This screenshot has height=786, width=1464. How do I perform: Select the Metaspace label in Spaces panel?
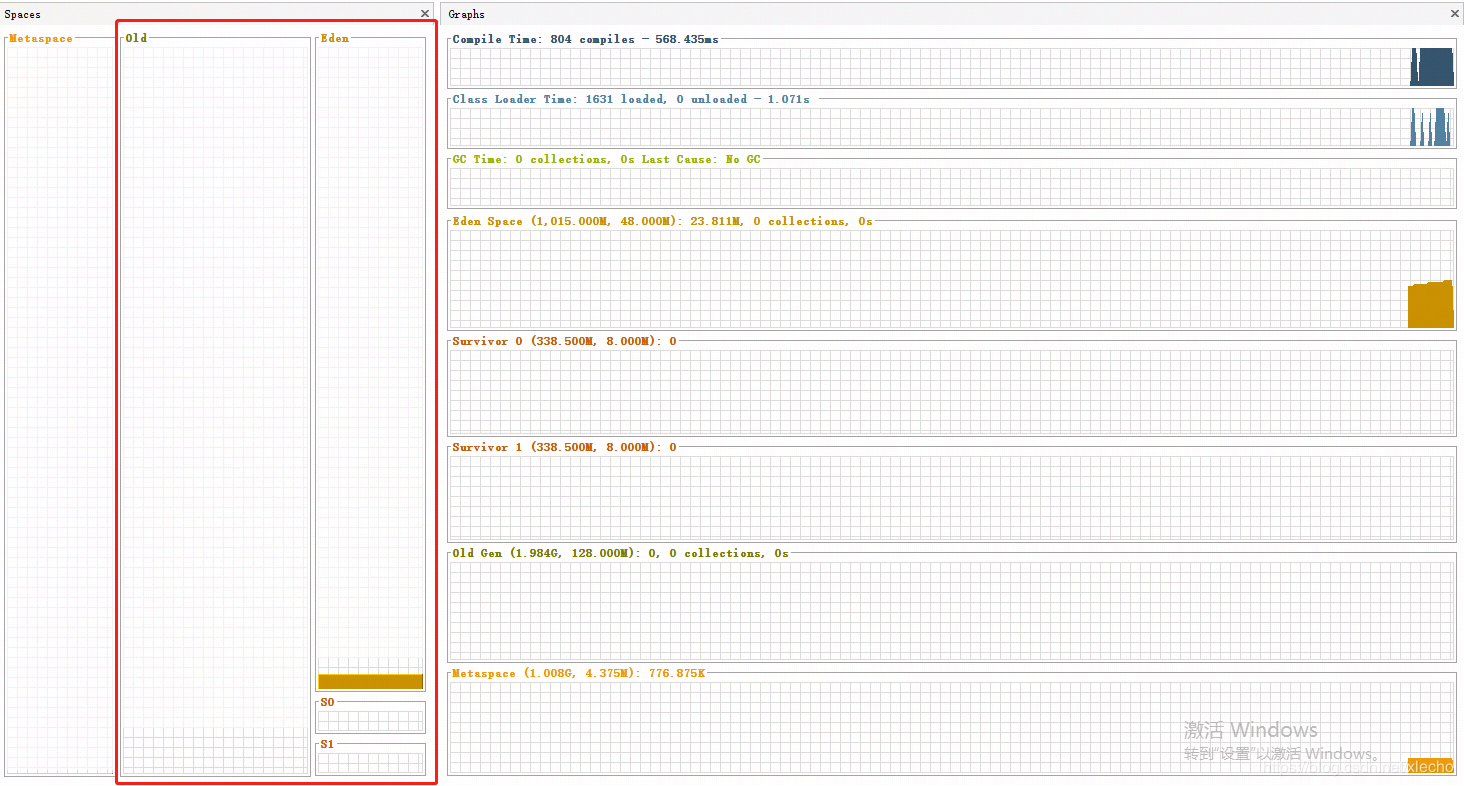click(x=41, y=38)
